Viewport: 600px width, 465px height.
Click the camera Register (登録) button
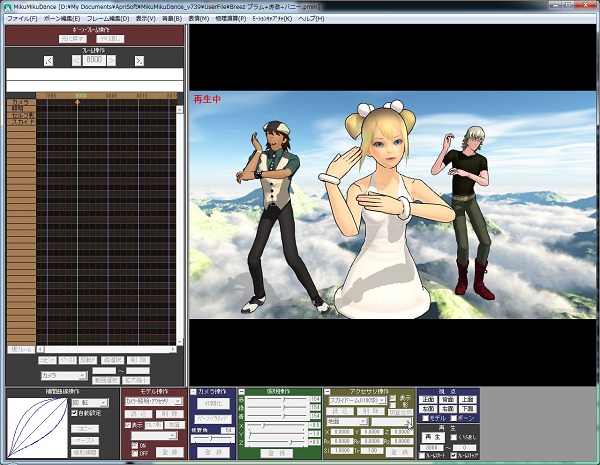(x=213, y=452)
